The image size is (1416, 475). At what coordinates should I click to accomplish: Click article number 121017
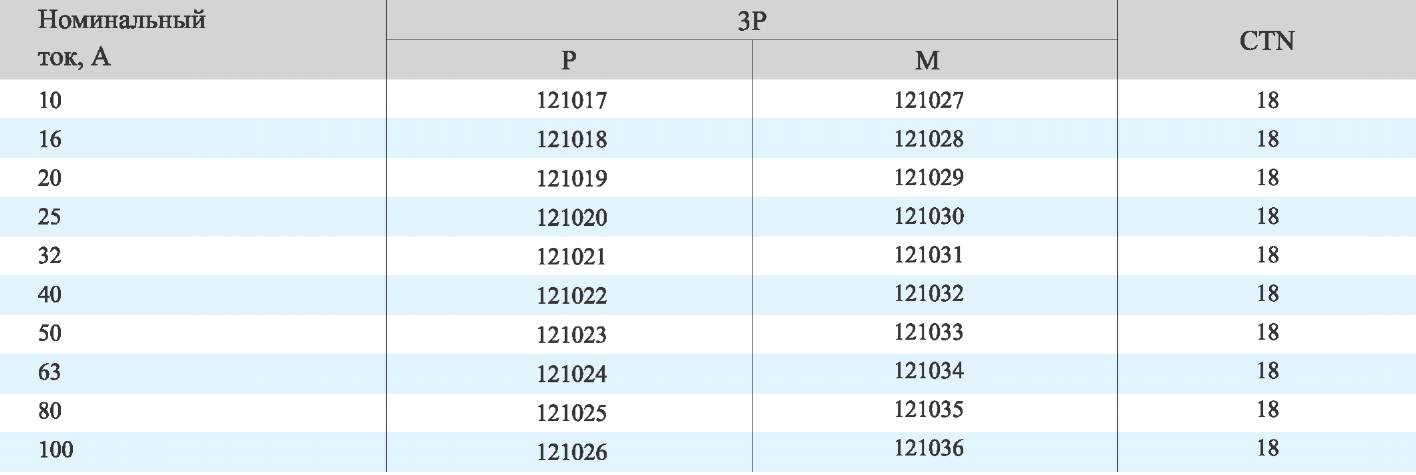point(571,100)
